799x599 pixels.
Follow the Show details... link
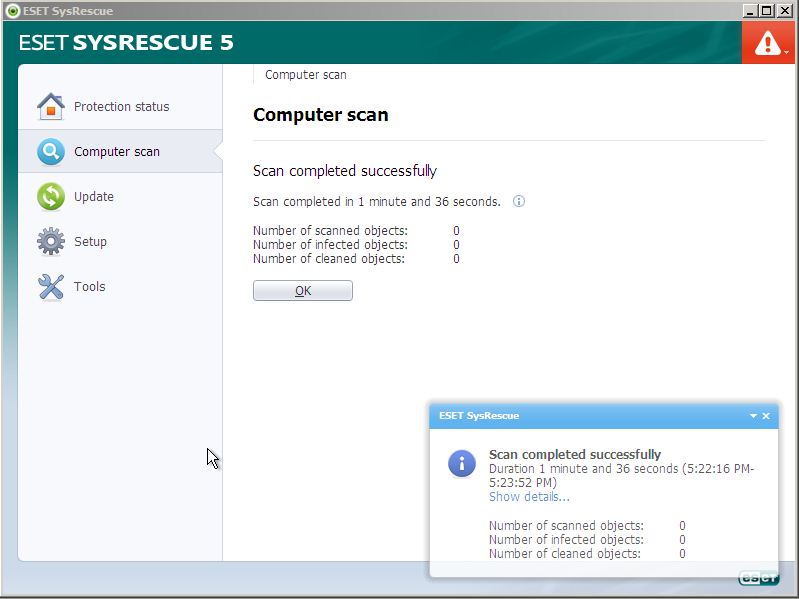529,497
